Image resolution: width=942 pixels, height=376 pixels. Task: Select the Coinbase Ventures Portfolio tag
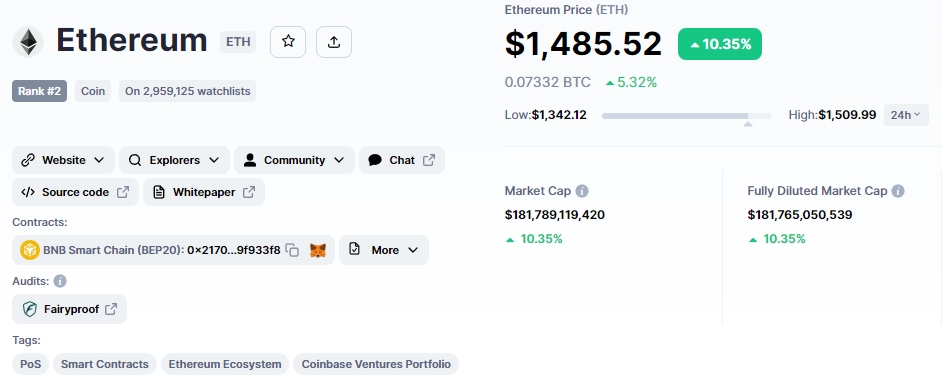point(376,364)
